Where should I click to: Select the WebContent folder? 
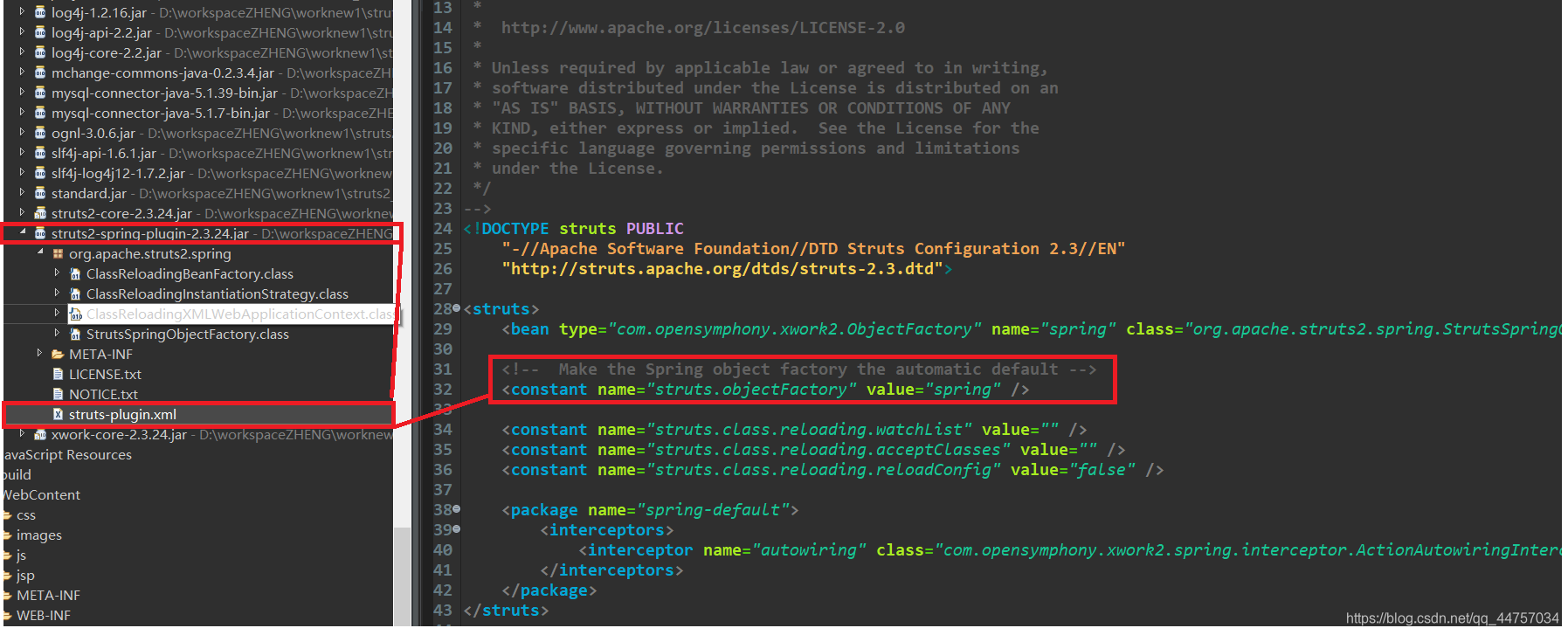click(40, 494)
